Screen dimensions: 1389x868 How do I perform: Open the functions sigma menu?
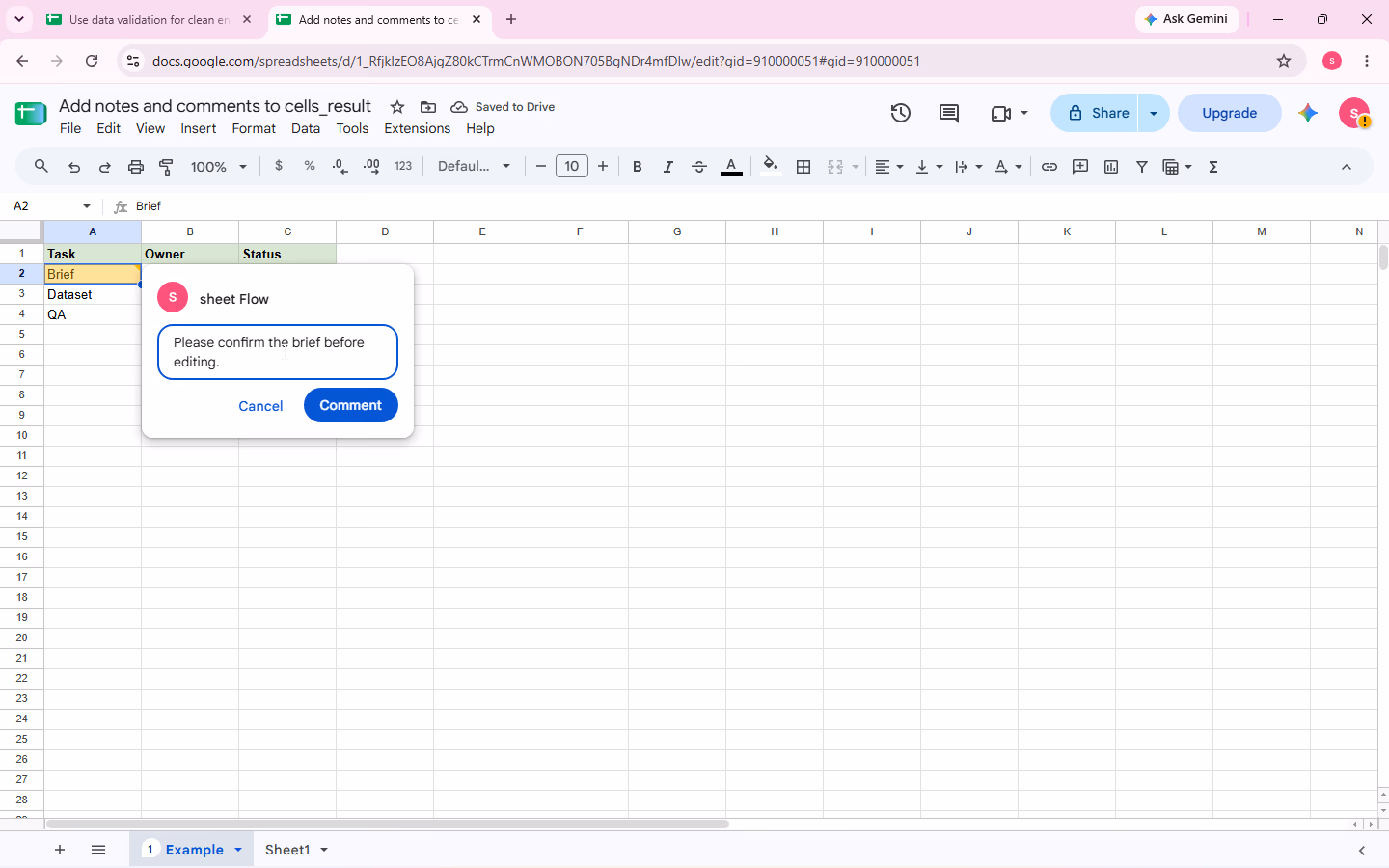(x=1213, y=167)
